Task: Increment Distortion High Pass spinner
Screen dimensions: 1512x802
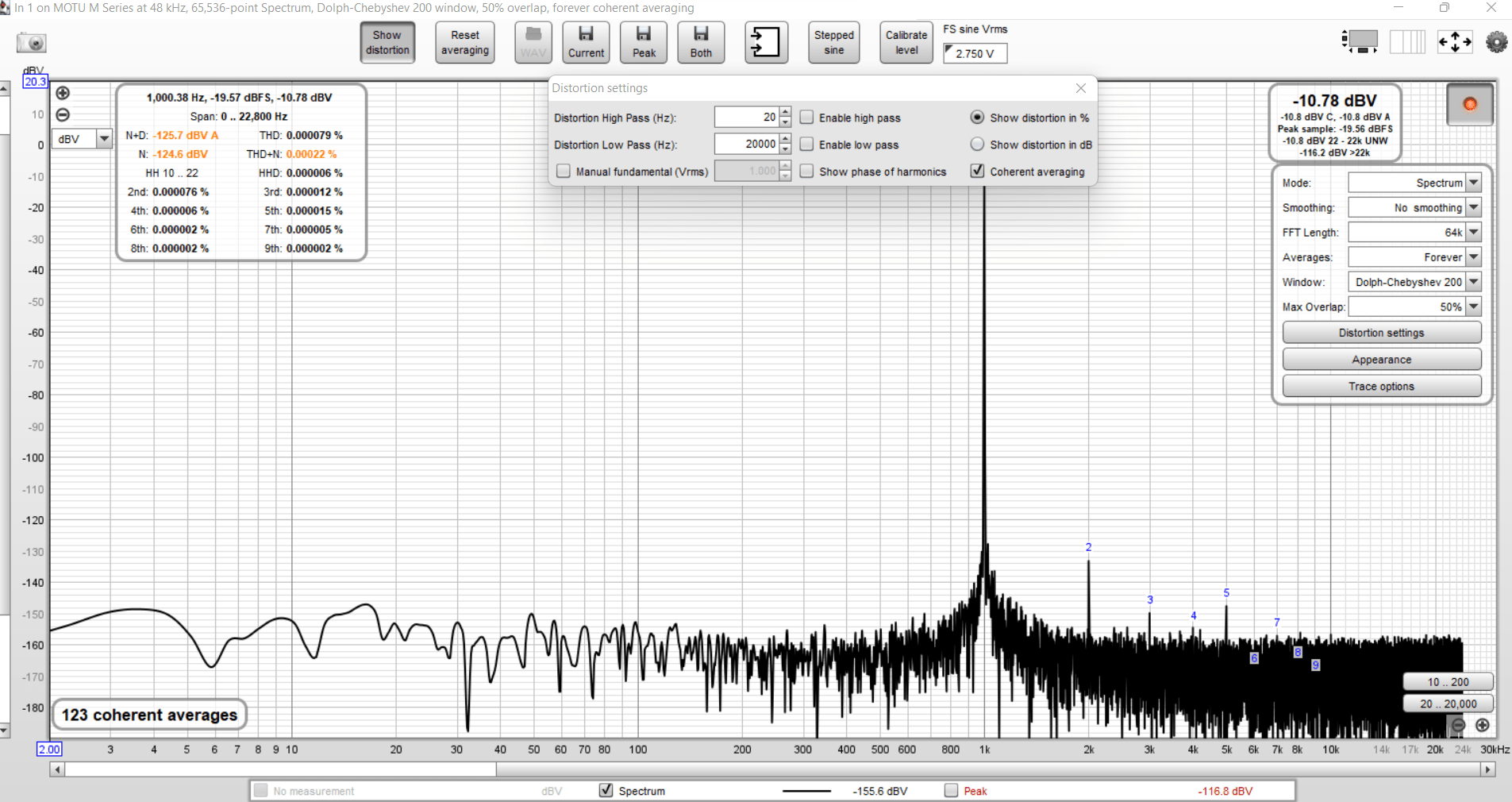Action: (x=785, y=112)
